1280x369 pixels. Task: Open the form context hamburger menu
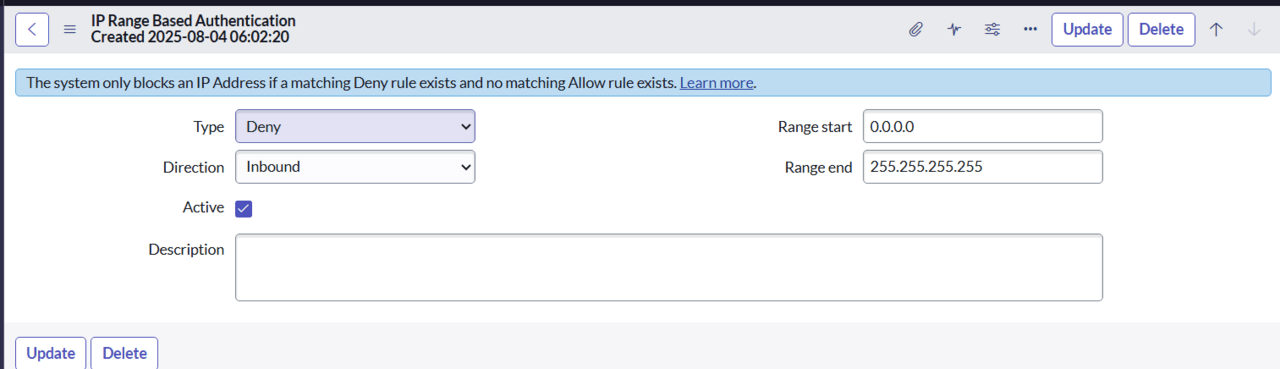[70, 29]
